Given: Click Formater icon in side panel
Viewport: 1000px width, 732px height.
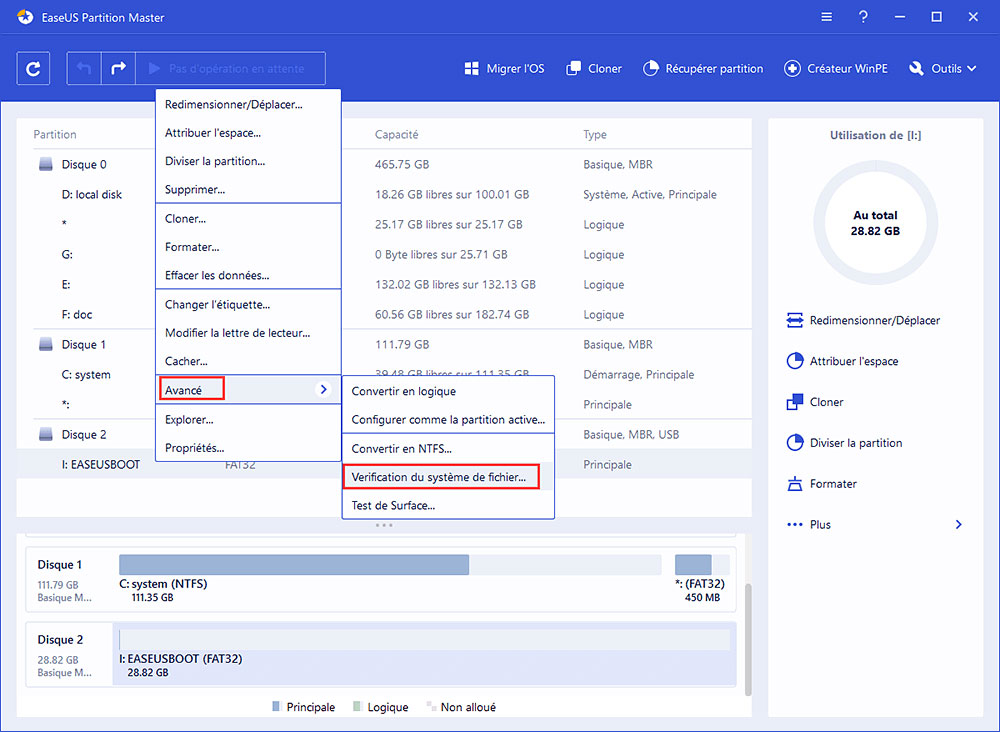Looking at the screenshot, I should point(795,483).
